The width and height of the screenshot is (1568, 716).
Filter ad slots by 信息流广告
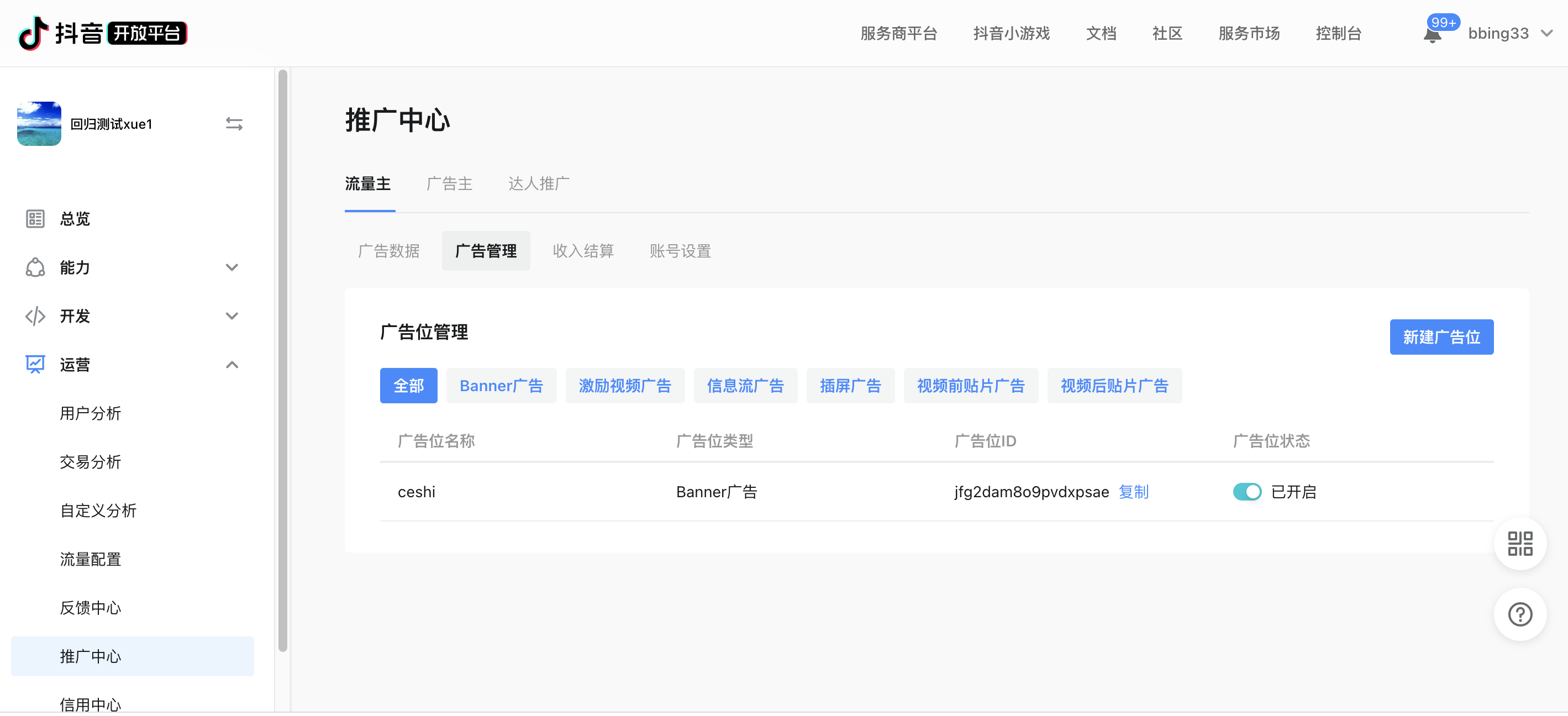tap(746, 386)
